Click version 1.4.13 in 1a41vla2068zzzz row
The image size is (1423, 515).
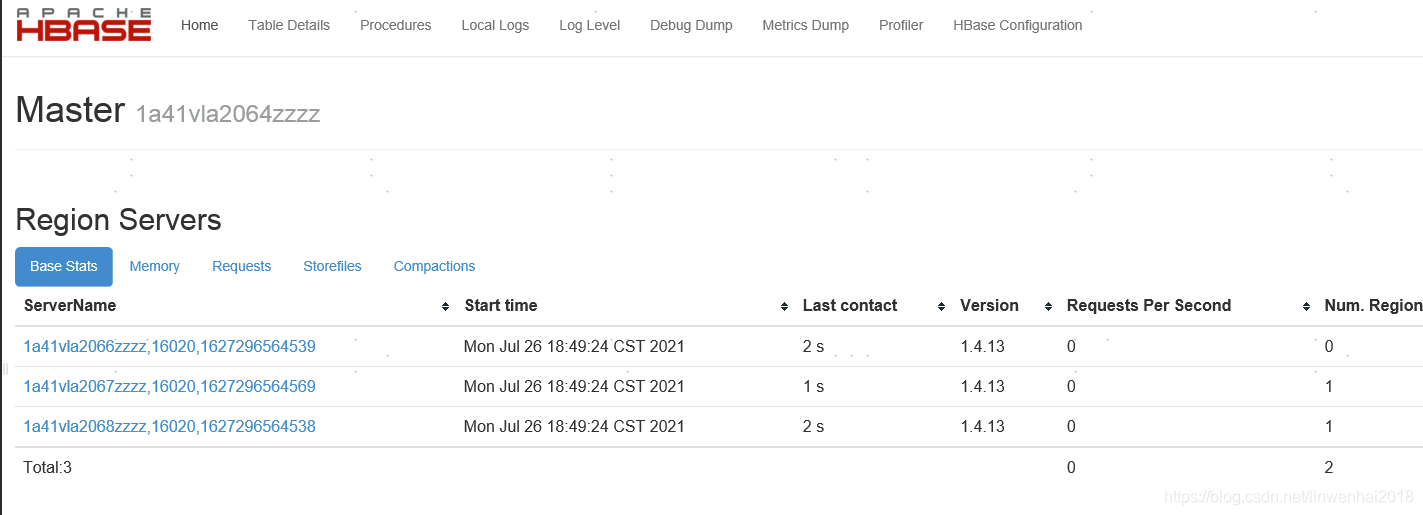982,426
